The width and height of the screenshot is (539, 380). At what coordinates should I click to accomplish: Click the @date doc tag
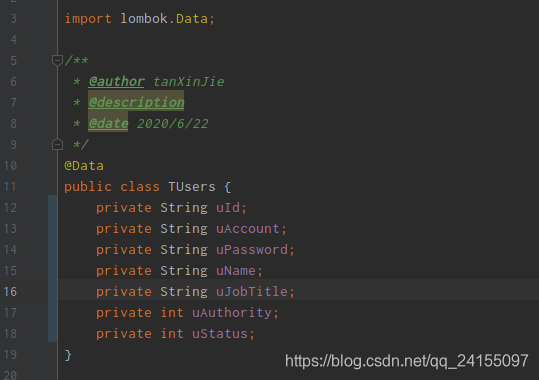pyautogui.click(x=108, y=123)
